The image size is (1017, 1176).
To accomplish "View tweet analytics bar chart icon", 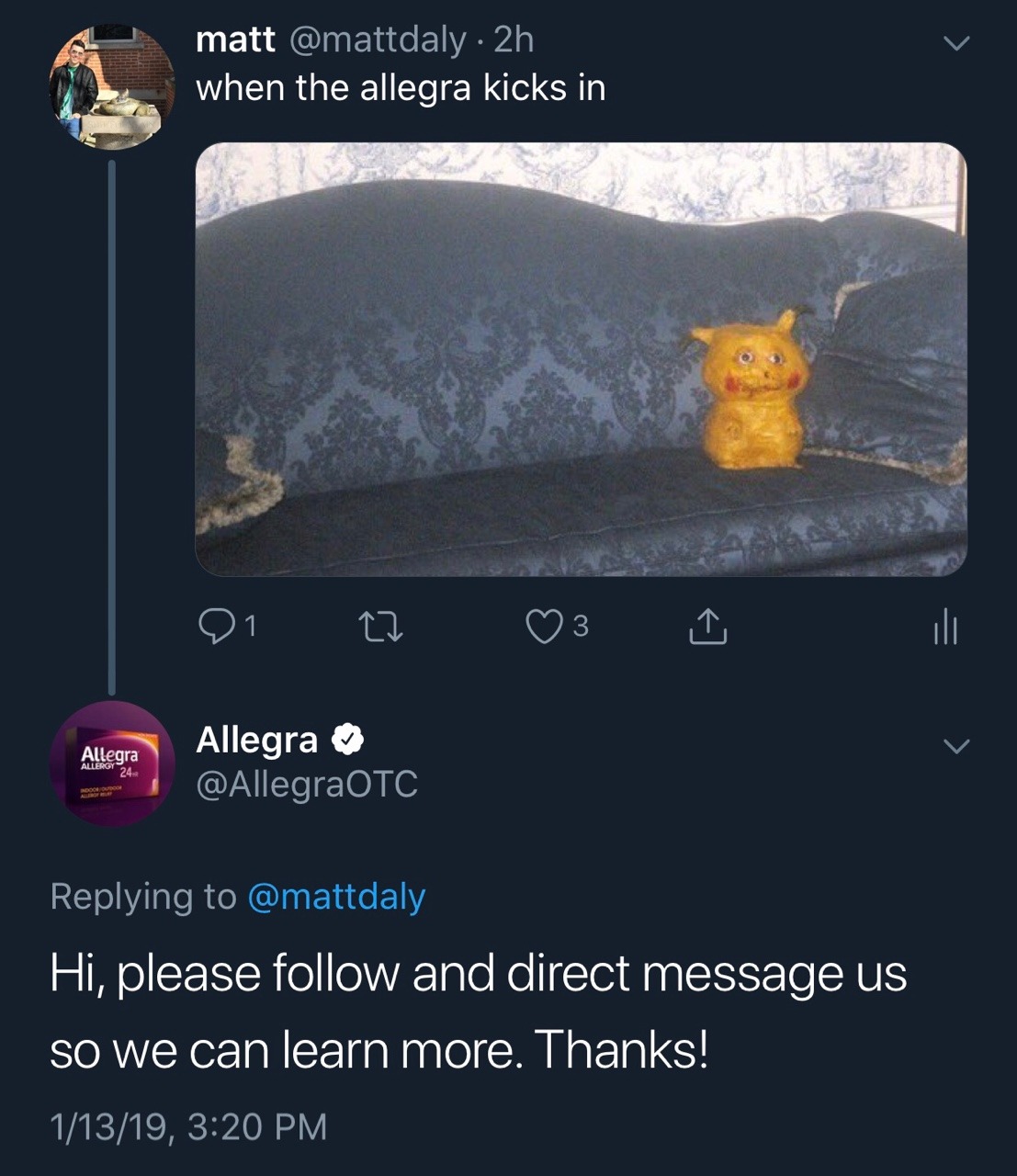I will point(945,628).
